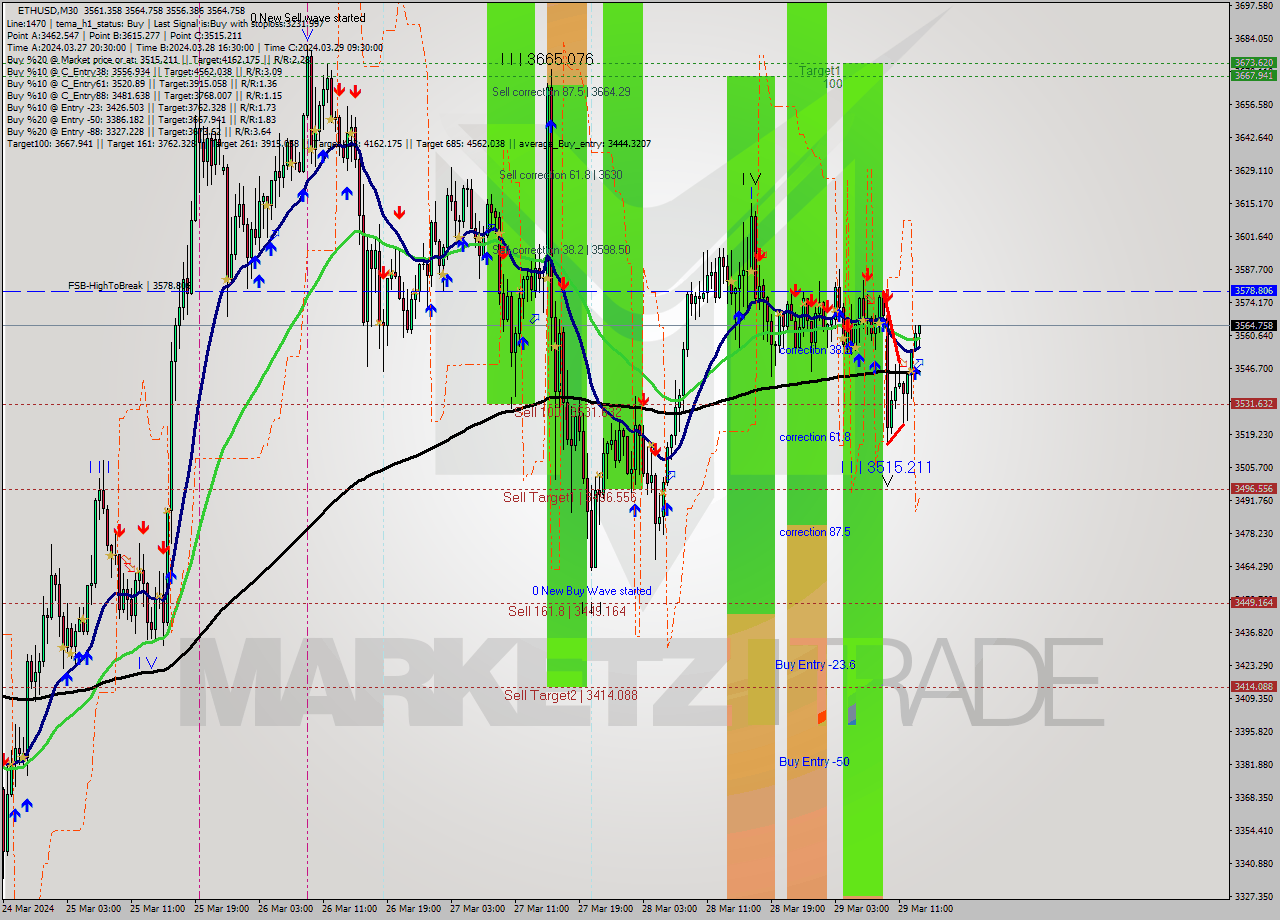
Task: Click the '28 Mar 03:00' time label
Action: [x=669, y=909]
